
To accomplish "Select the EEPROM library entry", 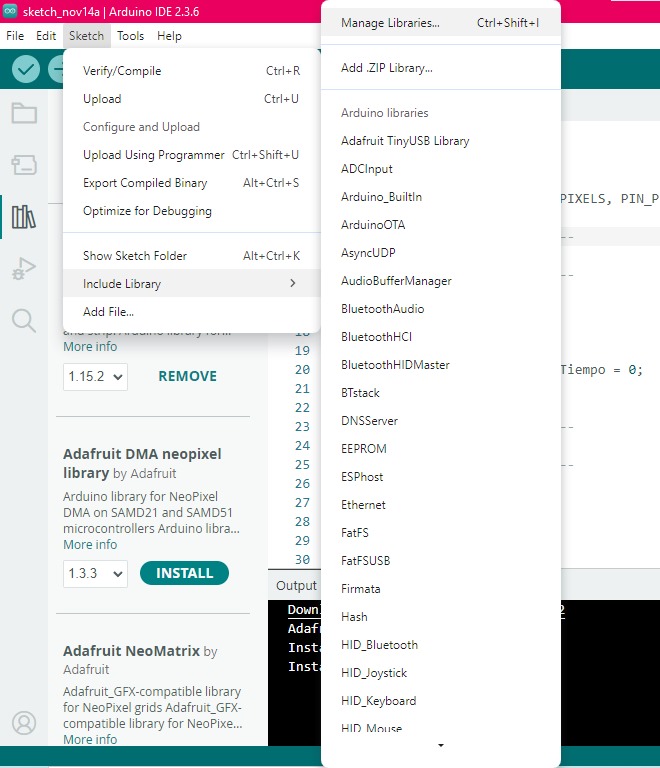I will tap(363, 449).
